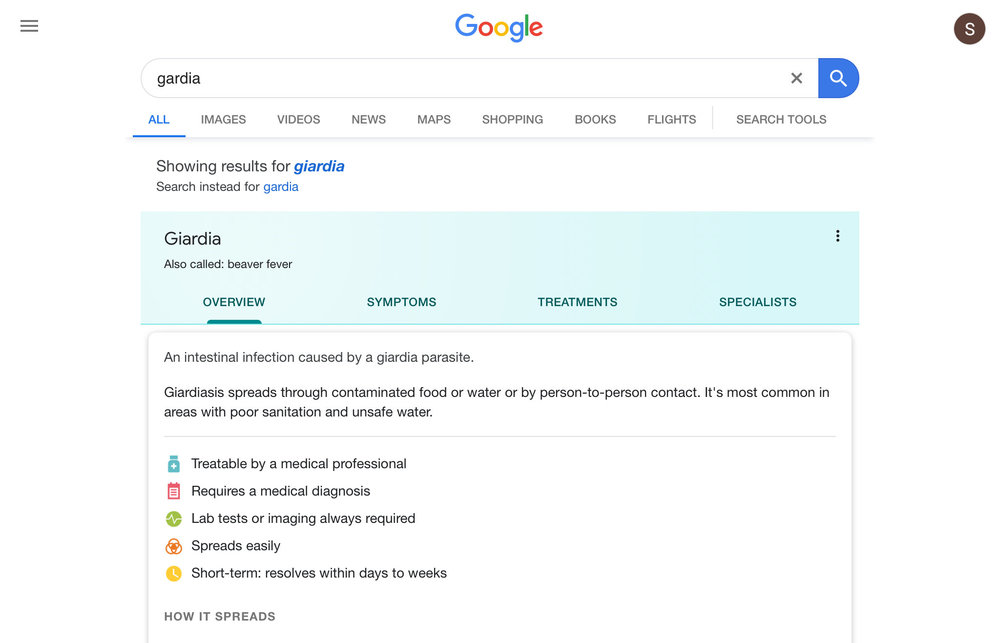Select the Treatments tab
This screenshot has height=643, width=1000.
pyautogui.click(x=577, y=302)
